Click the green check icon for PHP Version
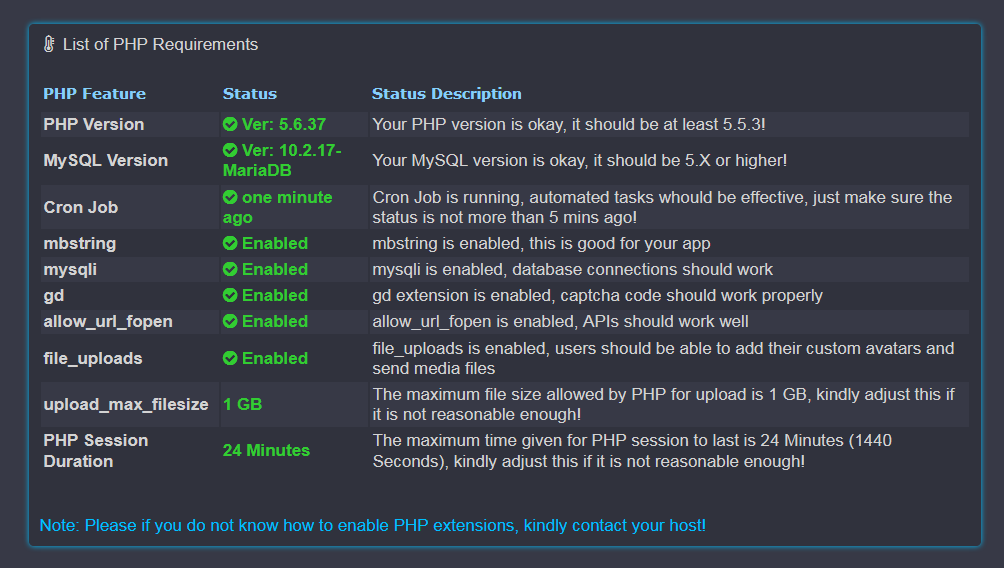This screenshot has height=568, width=1004. (230, 124)
